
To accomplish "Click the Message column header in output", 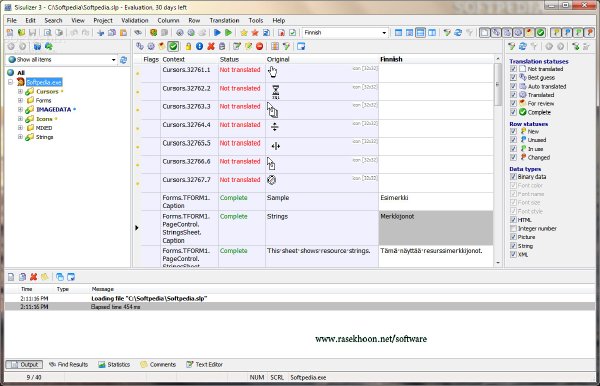I will tap(103, 289).
